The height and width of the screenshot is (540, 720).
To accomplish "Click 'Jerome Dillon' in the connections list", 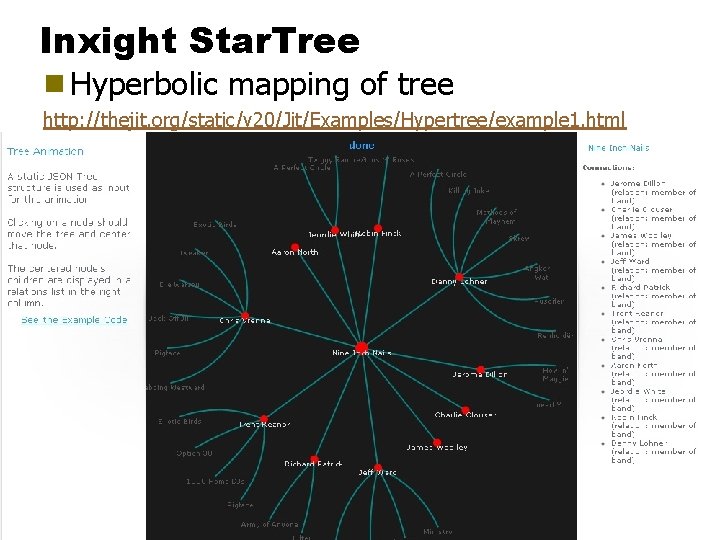I will point(638,183).
